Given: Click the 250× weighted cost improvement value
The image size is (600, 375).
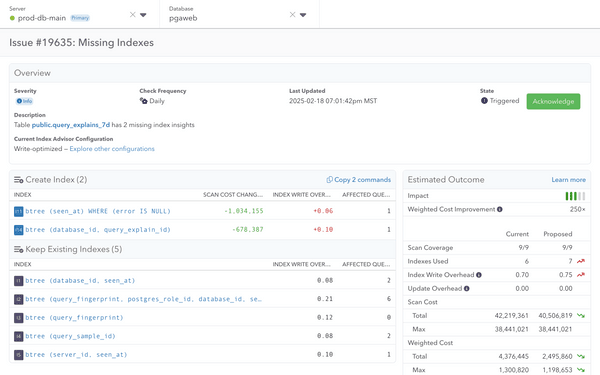Looking at the screenshot, I should [x=577, y=209].
